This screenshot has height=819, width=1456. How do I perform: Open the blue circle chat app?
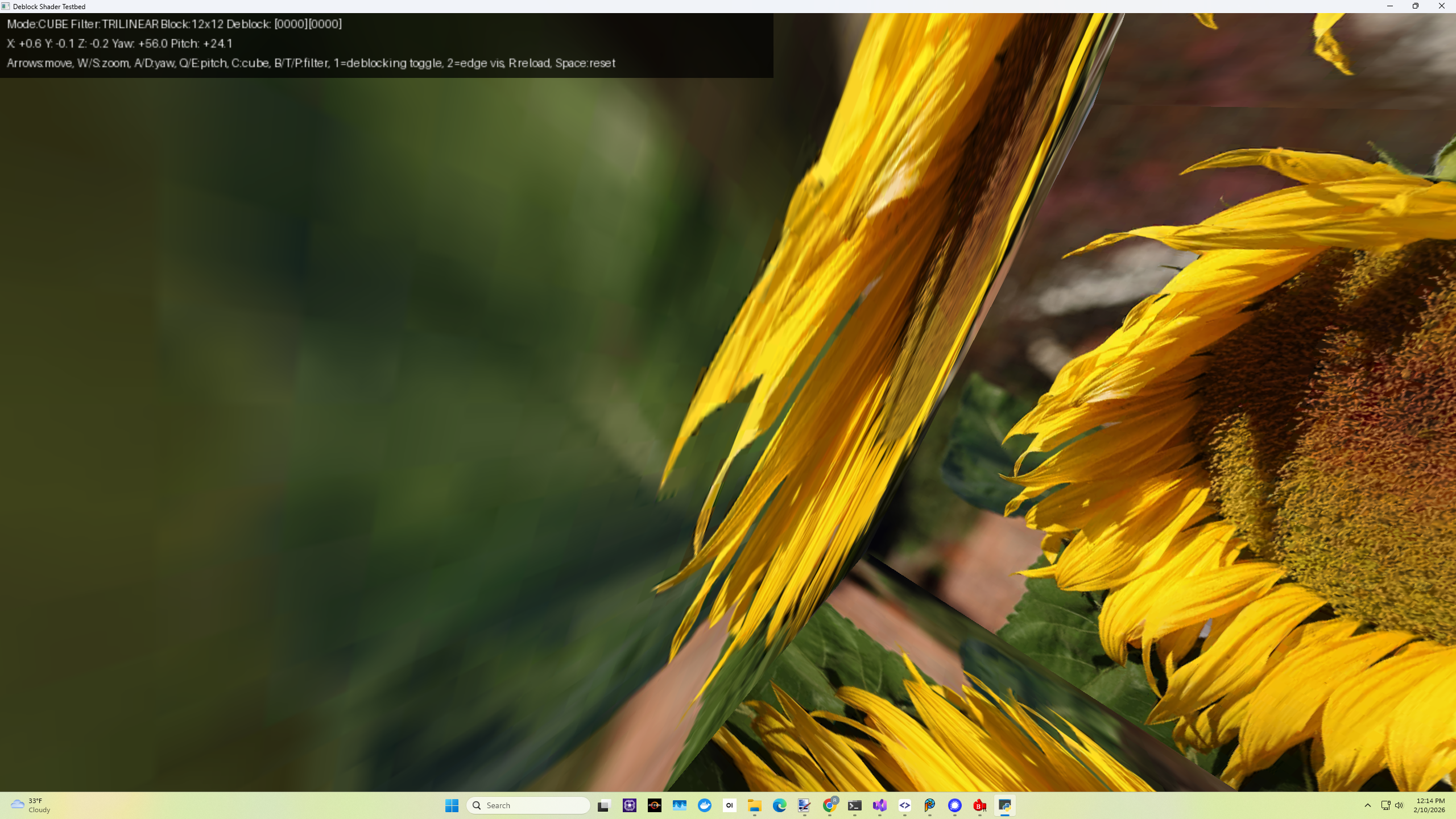pyautogui.click(x=954, y=805)
